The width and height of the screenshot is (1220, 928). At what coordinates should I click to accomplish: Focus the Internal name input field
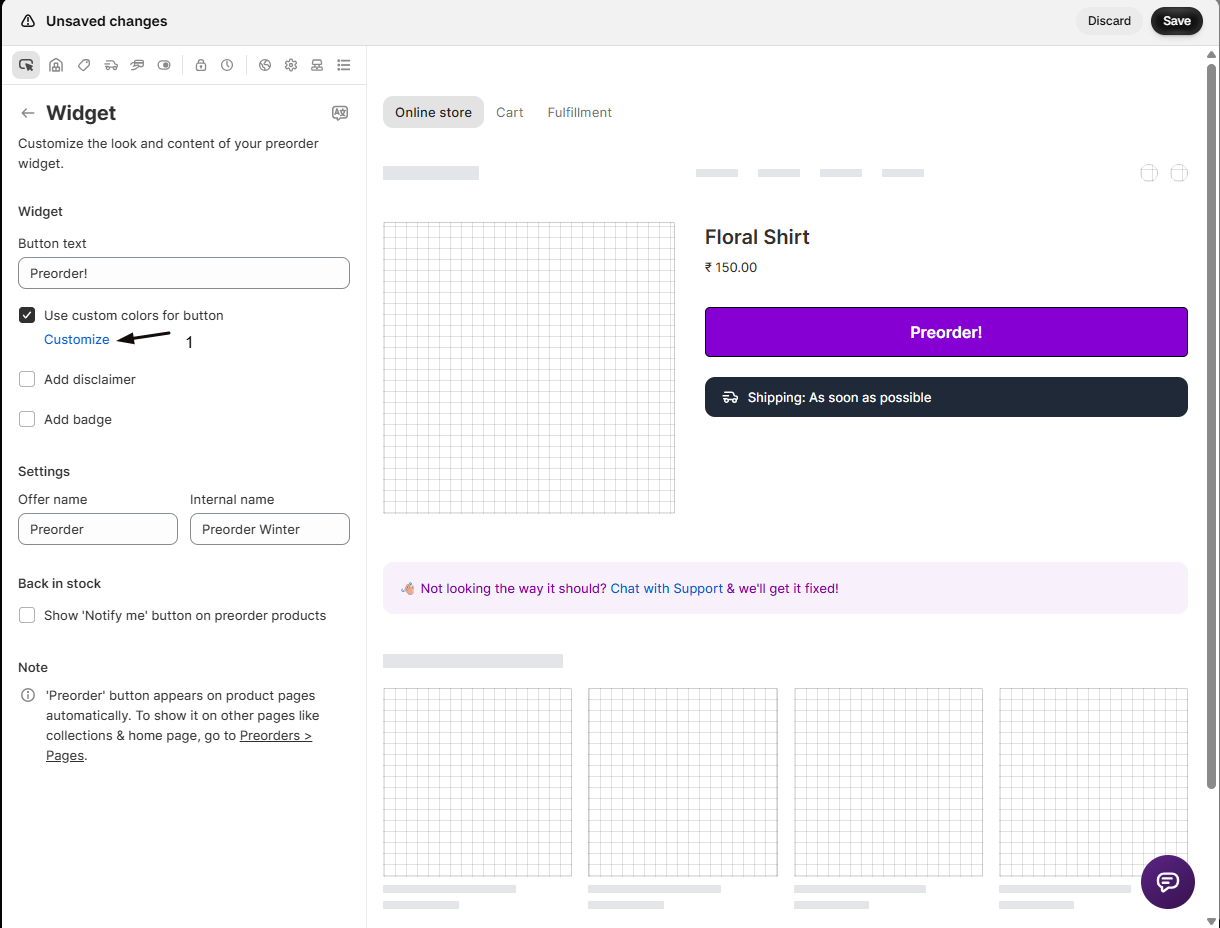coord(270,529)
